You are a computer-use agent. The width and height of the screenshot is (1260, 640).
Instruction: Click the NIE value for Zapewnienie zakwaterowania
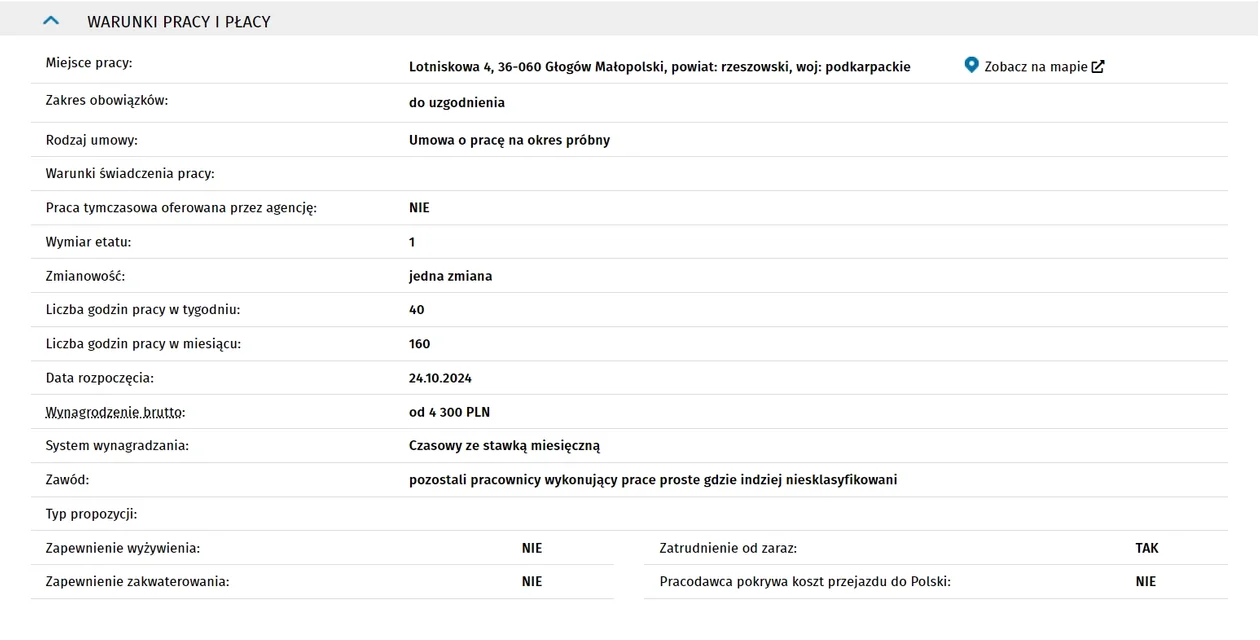pyautogui.click(x=532, y=581)
